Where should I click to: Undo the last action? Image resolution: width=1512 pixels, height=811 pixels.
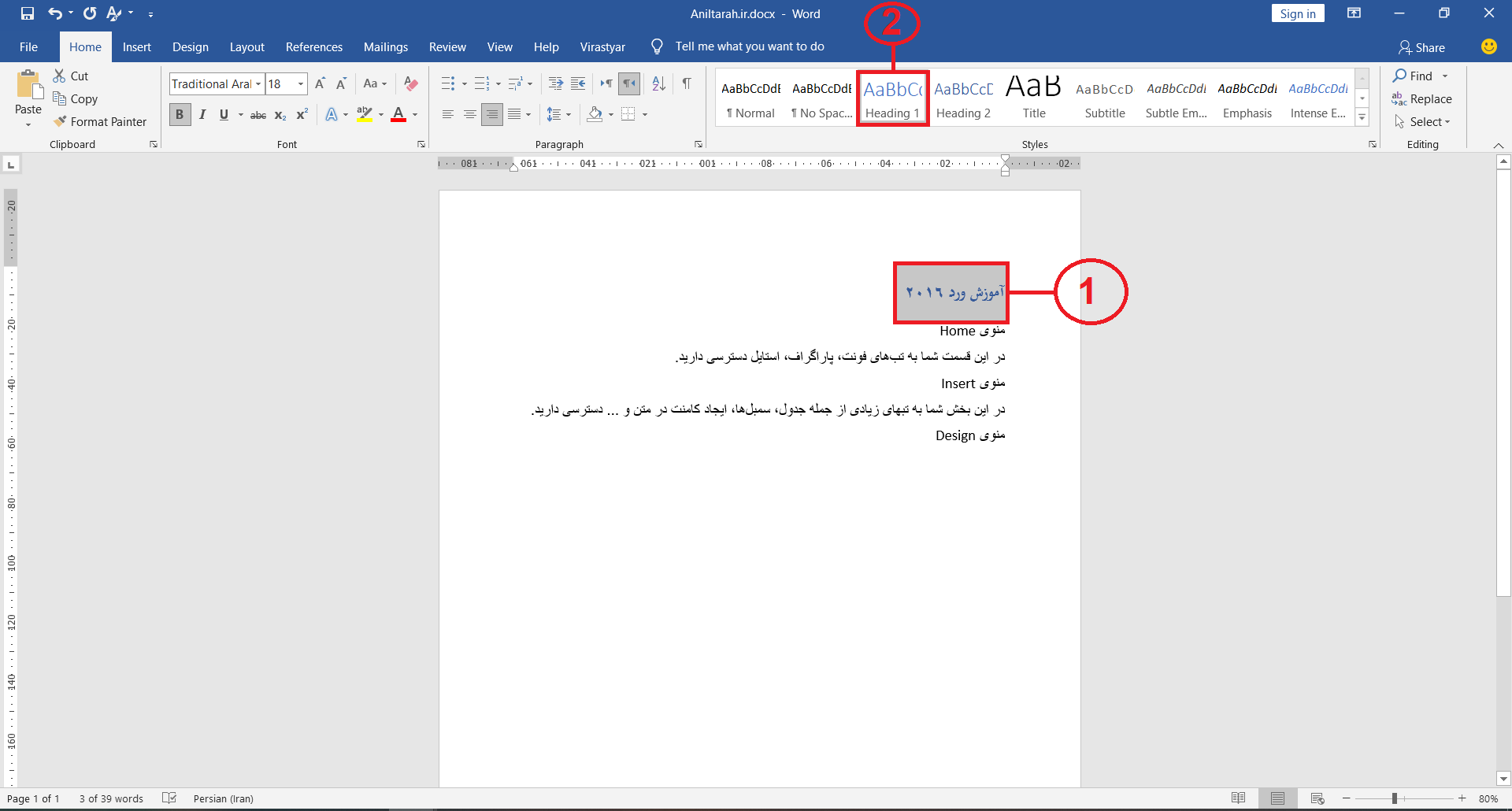point(54,13)
